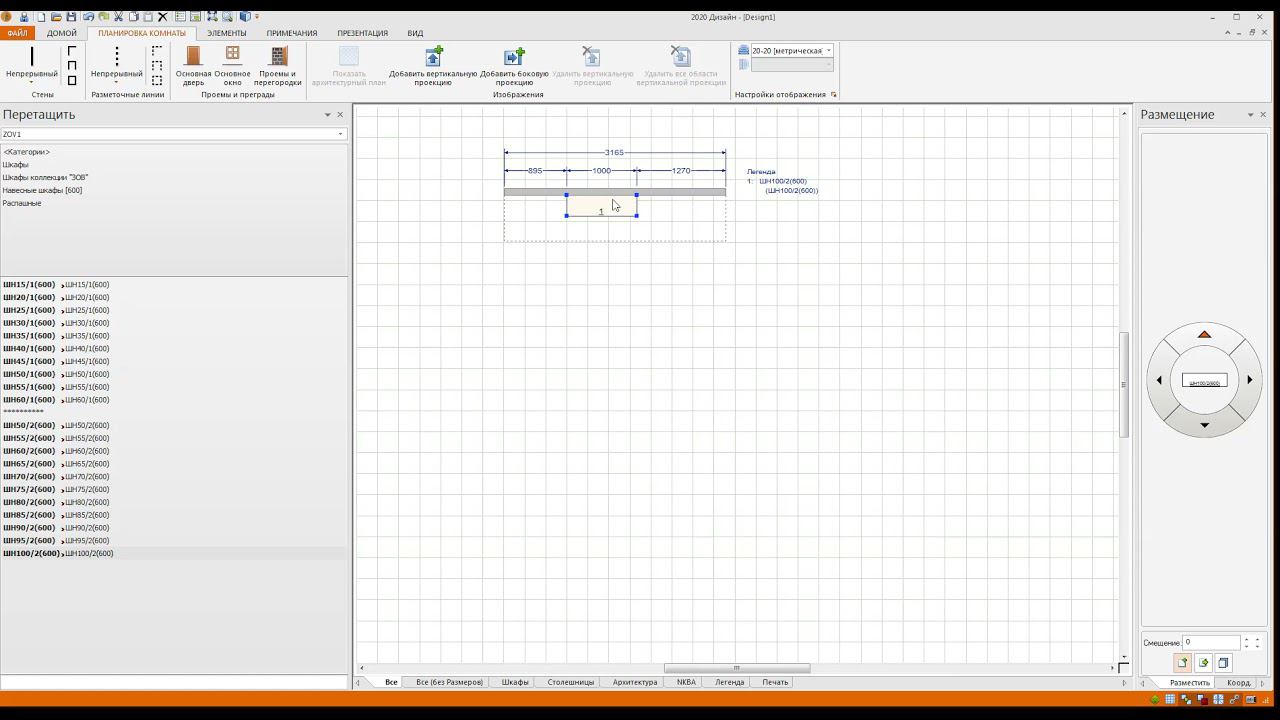Switch to the ДОМОЙ ribbon tab

click(x=61, y=33)
